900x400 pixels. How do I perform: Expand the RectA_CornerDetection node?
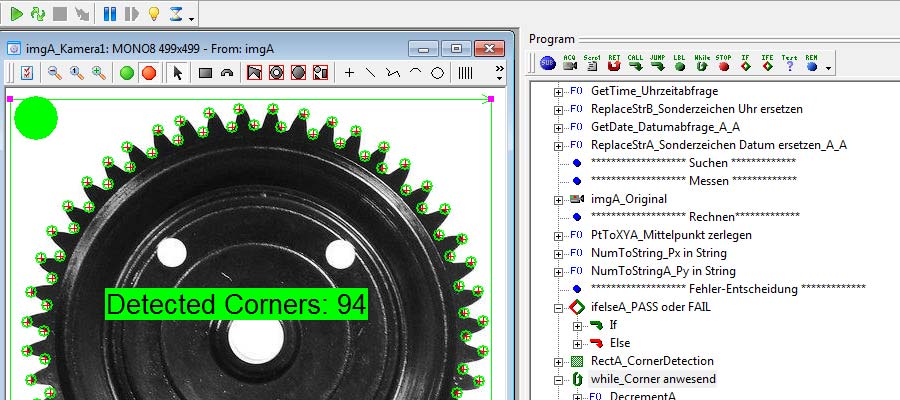click(x=558, y=362)
